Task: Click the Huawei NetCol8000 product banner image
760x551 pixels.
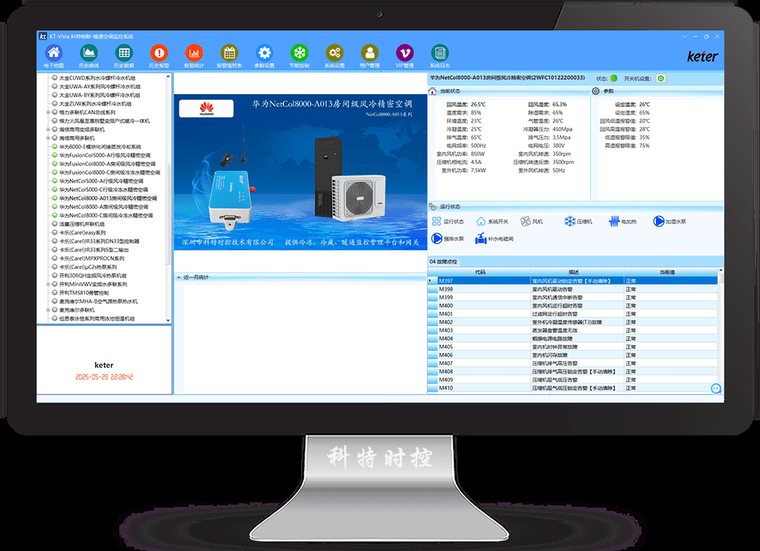Action: point(301,172)
